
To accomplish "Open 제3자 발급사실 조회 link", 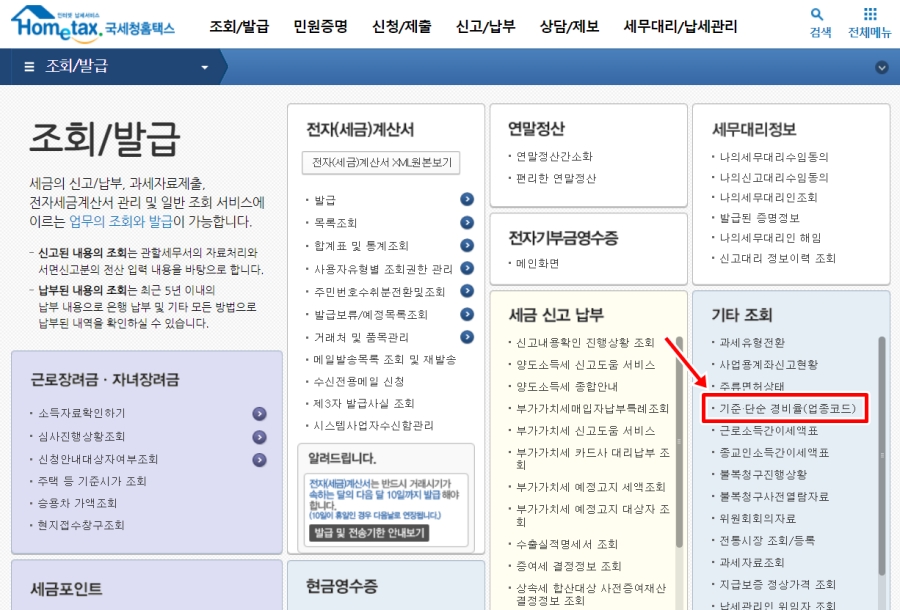I will point(363,403).
